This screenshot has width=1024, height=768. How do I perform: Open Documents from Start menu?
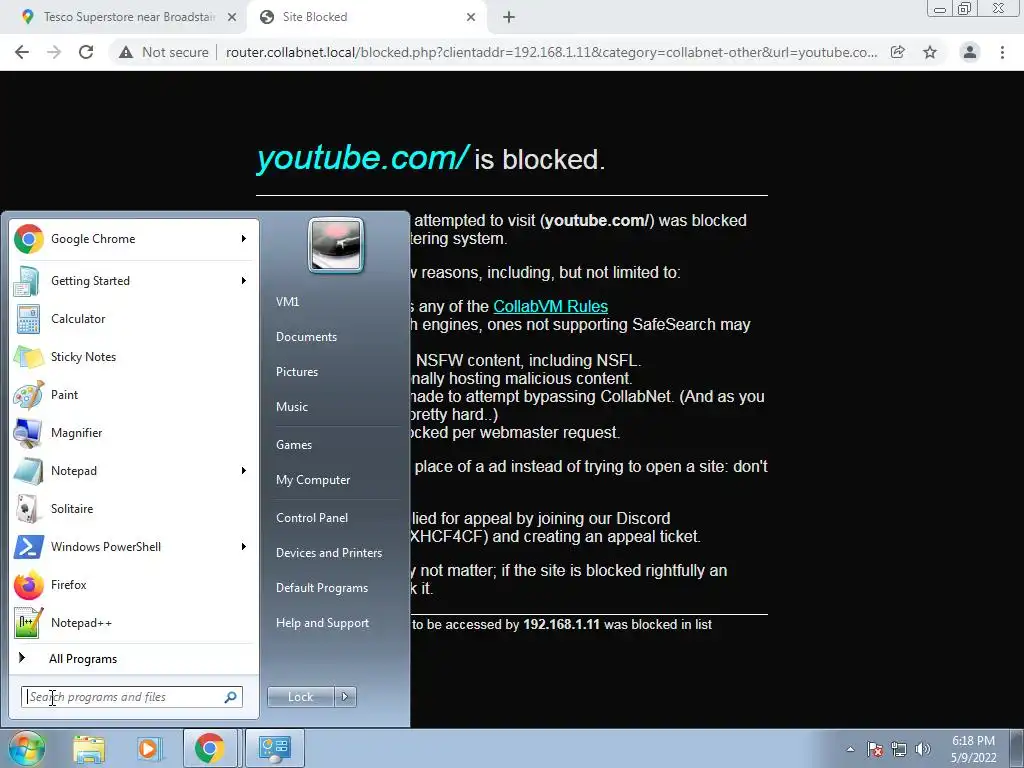click(x=306, y=337)
